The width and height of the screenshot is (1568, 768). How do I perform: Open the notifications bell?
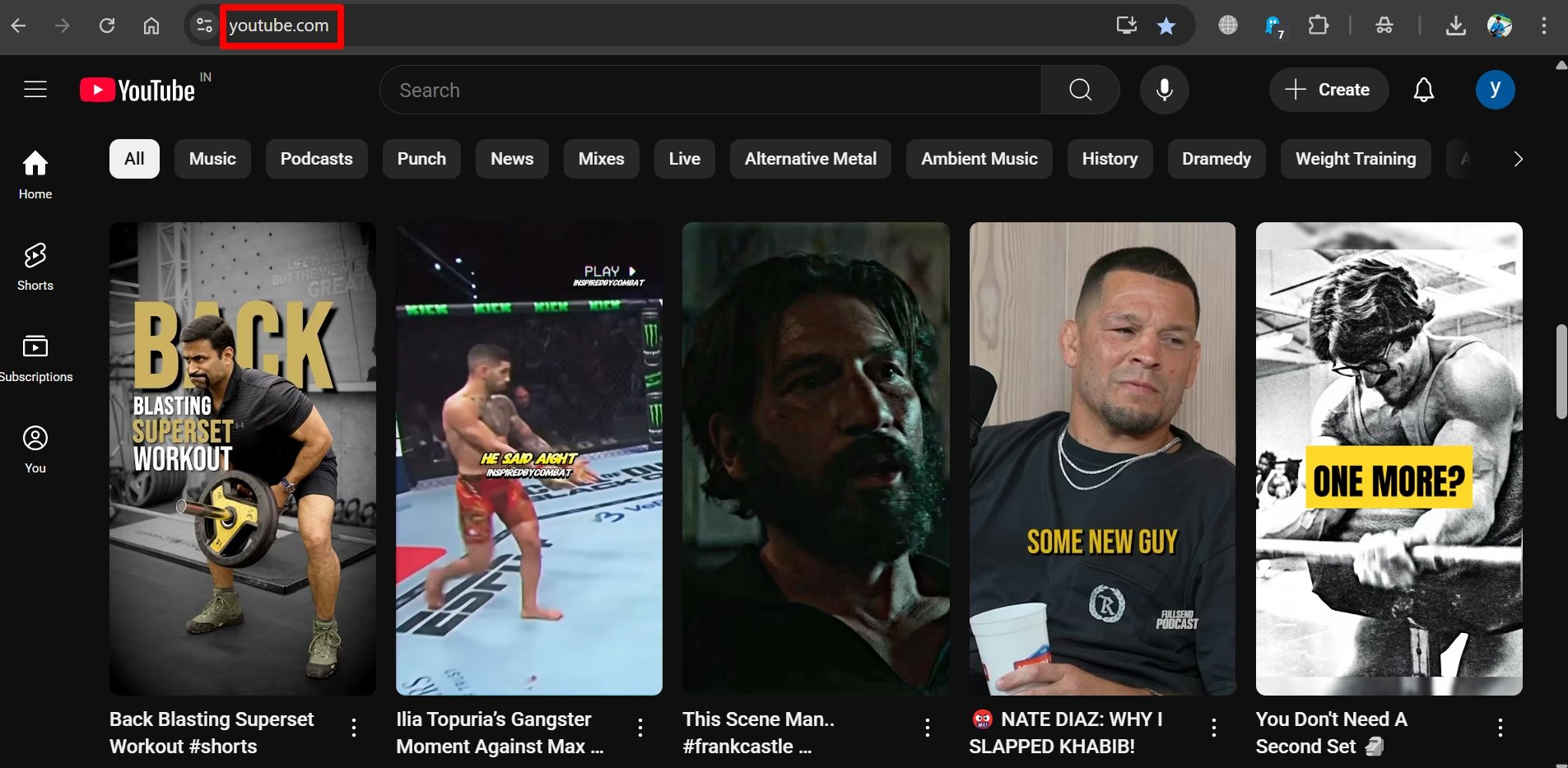pos(1423,90)
